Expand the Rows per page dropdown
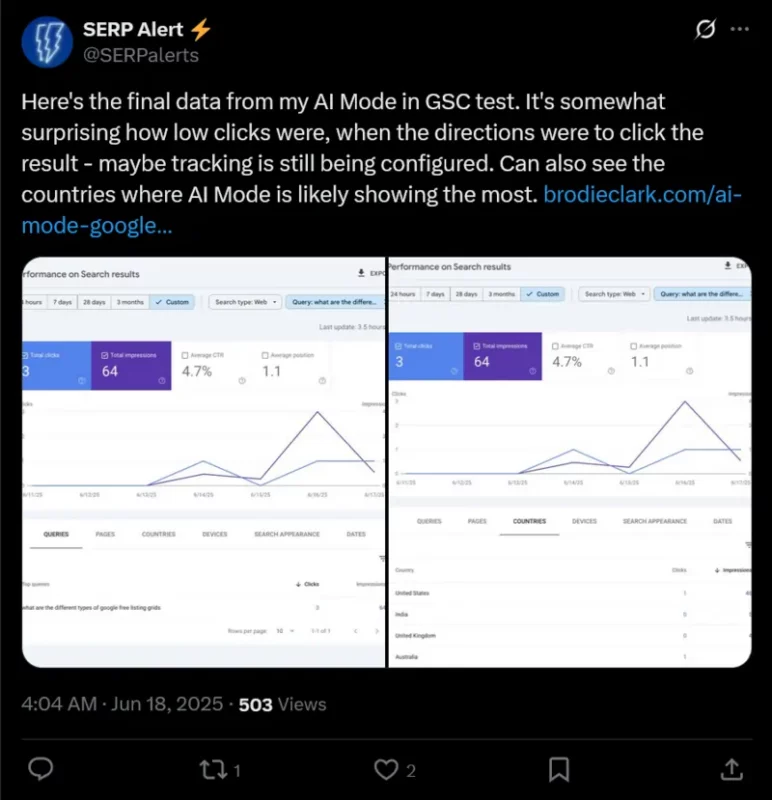Image resolution: width=772 pixels, height=800 pixels. [286, 631]
